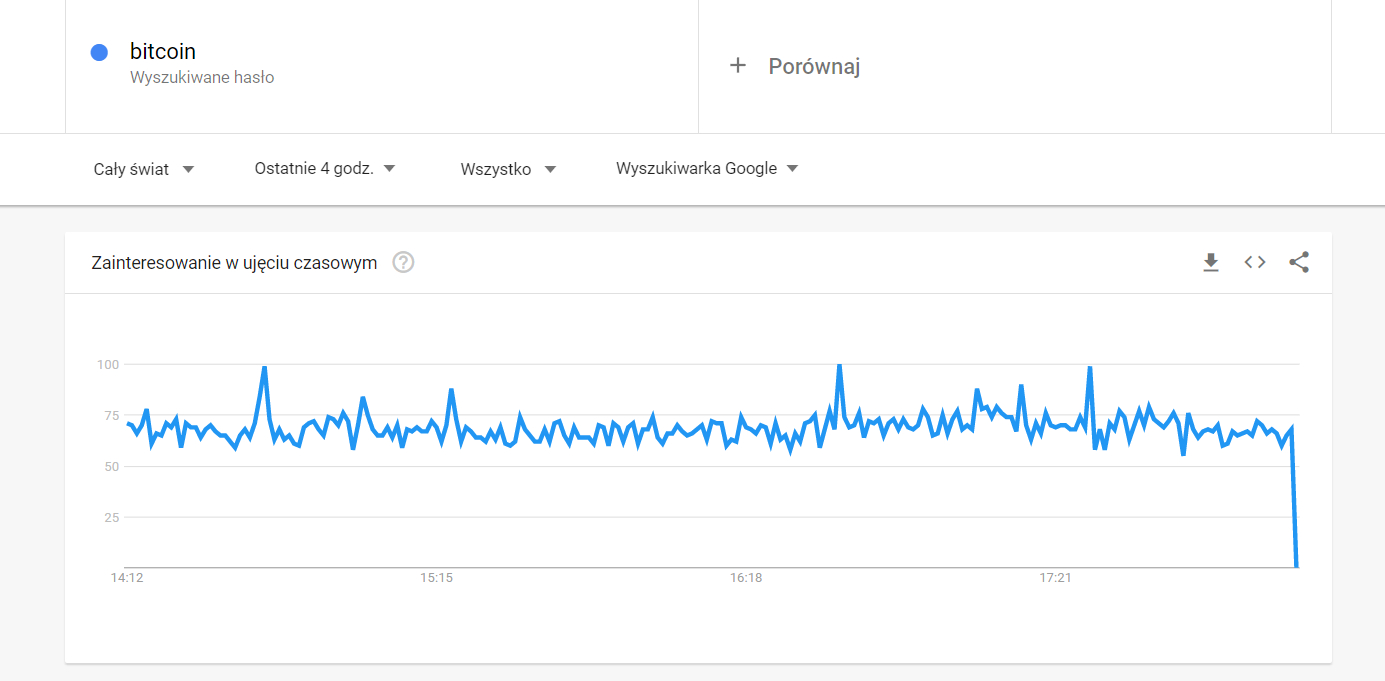
Task: Open the Cały świat region dropdown
Action: (x=144, y=169)
